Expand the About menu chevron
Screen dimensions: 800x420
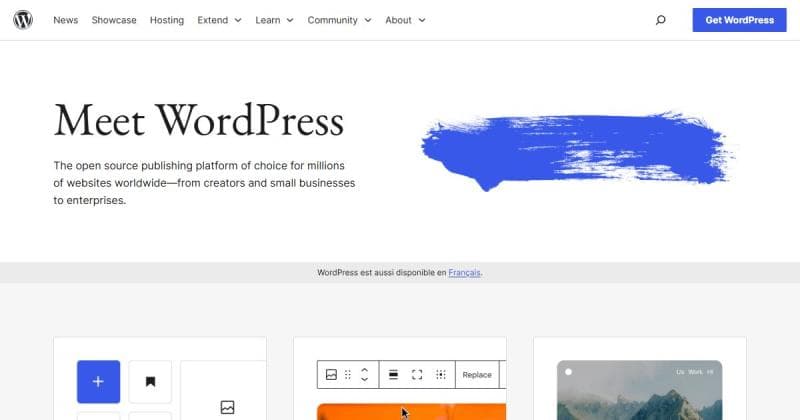(422, 20)
